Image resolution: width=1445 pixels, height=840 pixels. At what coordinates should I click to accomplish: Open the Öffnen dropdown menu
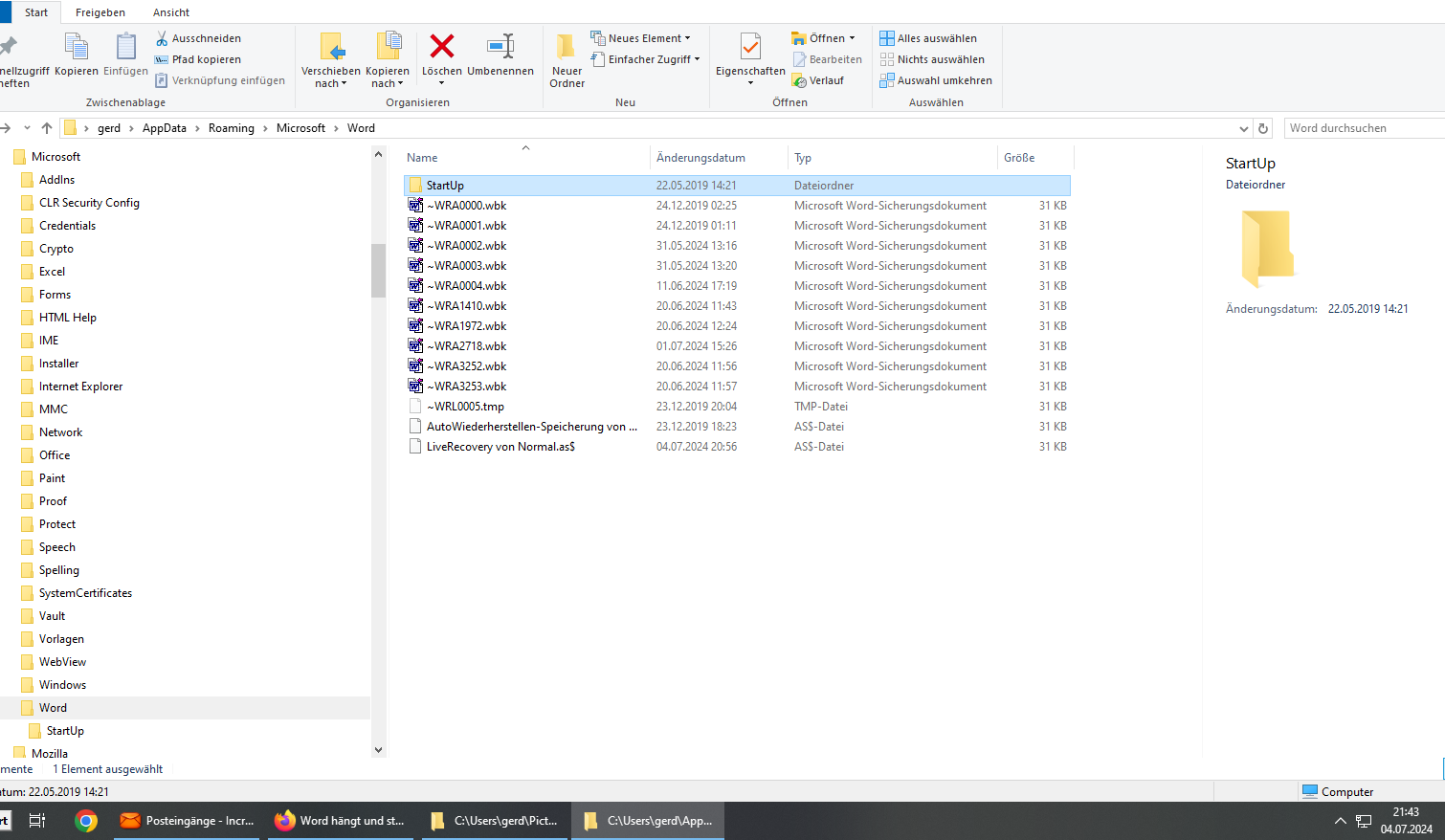823,38
